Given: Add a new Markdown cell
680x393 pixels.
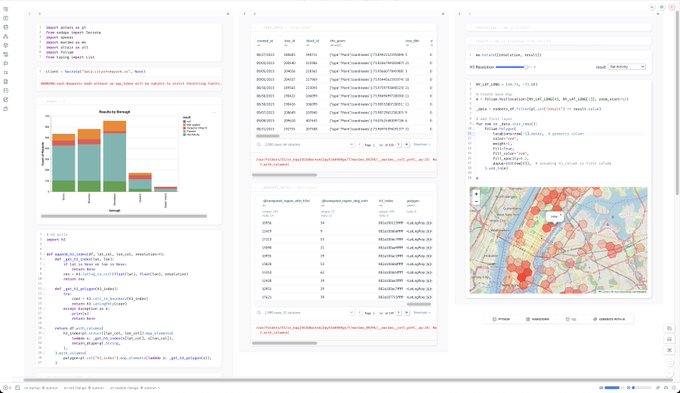Looking at the screenshot, I should coord(537,319).
